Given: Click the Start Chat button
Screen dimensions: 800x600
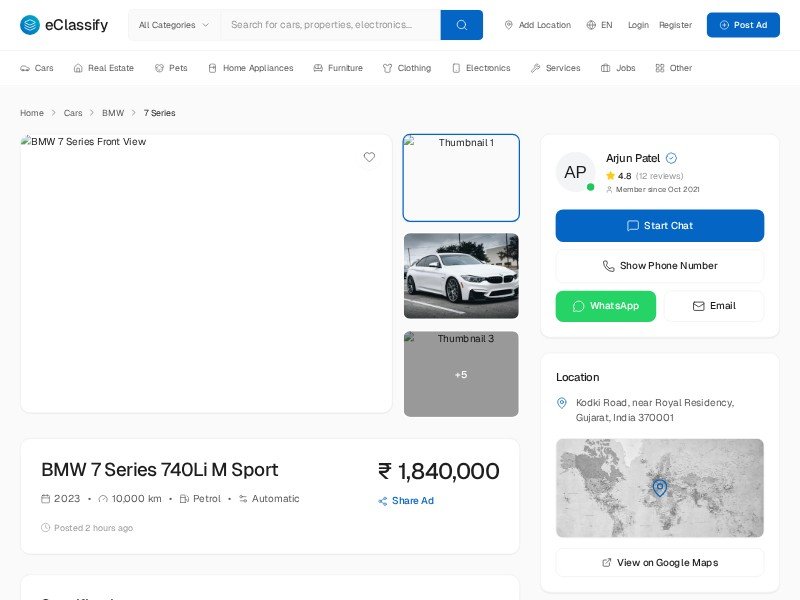Looking at the screenshot, I should coord(660,226).
